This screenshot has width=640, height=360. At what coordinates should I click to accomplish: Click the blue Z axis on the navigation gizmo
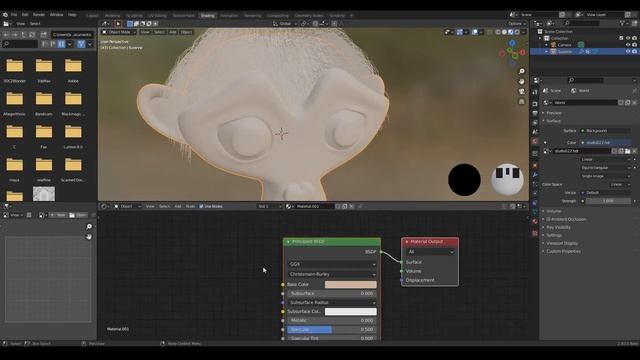pyautogui.click(x=512, y=43)
